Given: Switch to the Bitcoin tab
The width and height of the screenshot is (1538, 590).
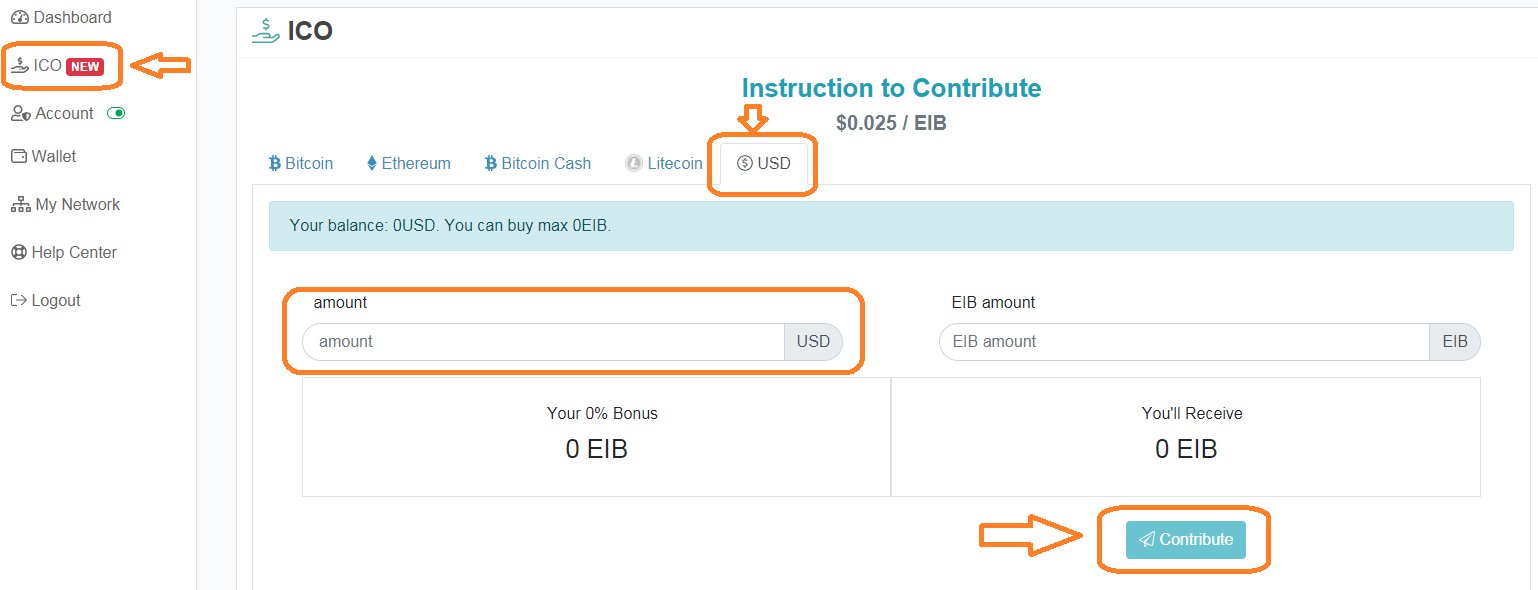Looking at the screenshot, I should click(300, 163).
